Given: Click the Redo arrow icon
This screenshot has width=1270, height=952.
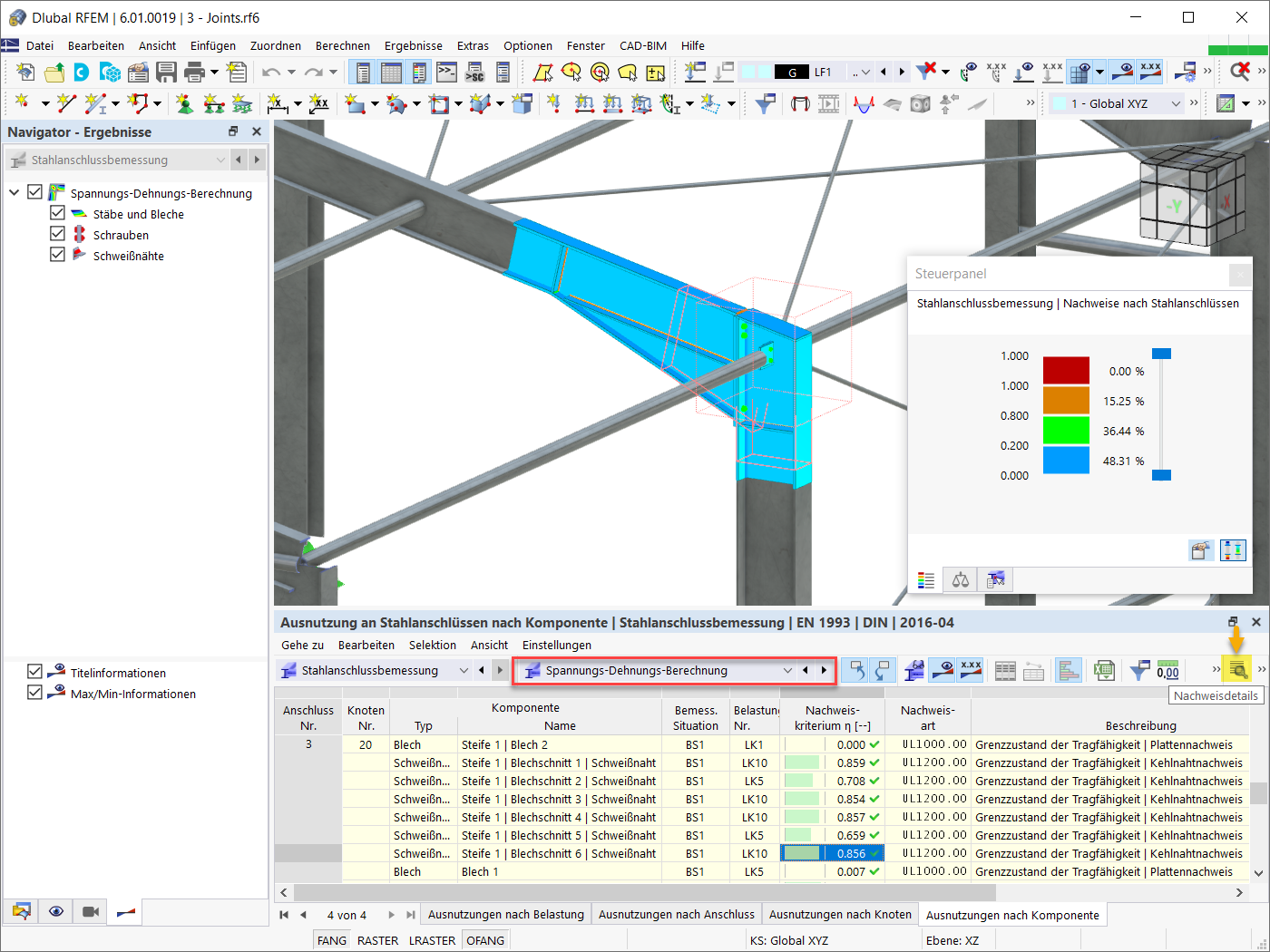Looking at the screenshot, I should (x=313, y=73).
